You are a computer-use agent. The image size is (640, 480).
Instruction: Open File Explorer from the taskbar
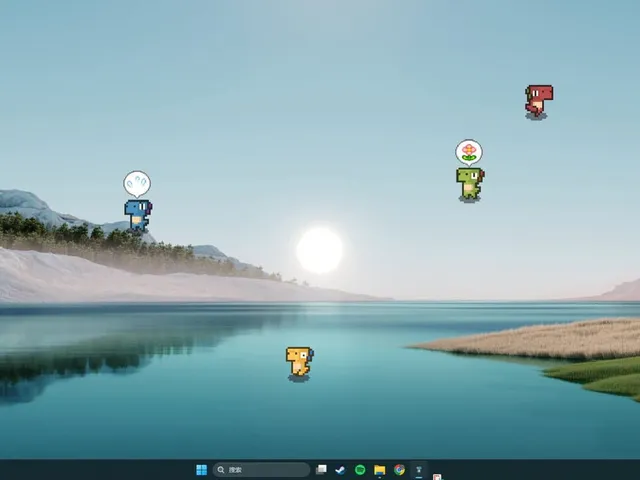(x=380, y=470)
